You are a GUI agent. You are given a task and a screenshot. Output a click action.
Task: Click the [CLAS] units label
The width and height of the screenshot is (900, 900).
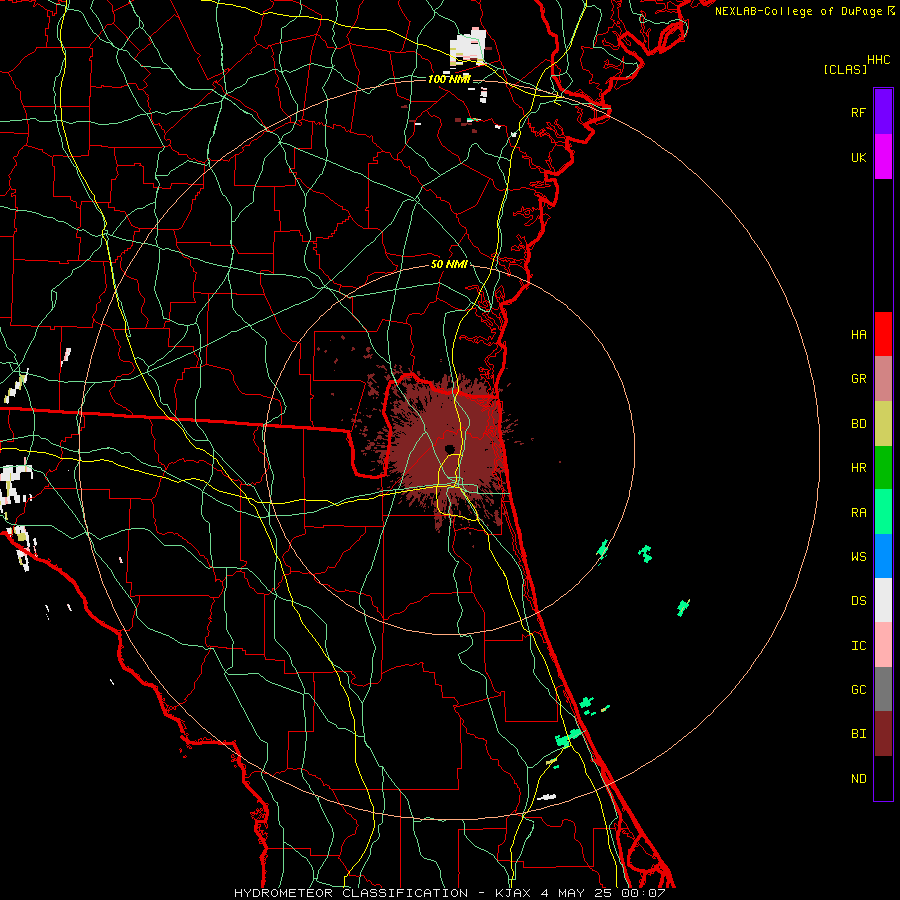[x=845, y=69]
